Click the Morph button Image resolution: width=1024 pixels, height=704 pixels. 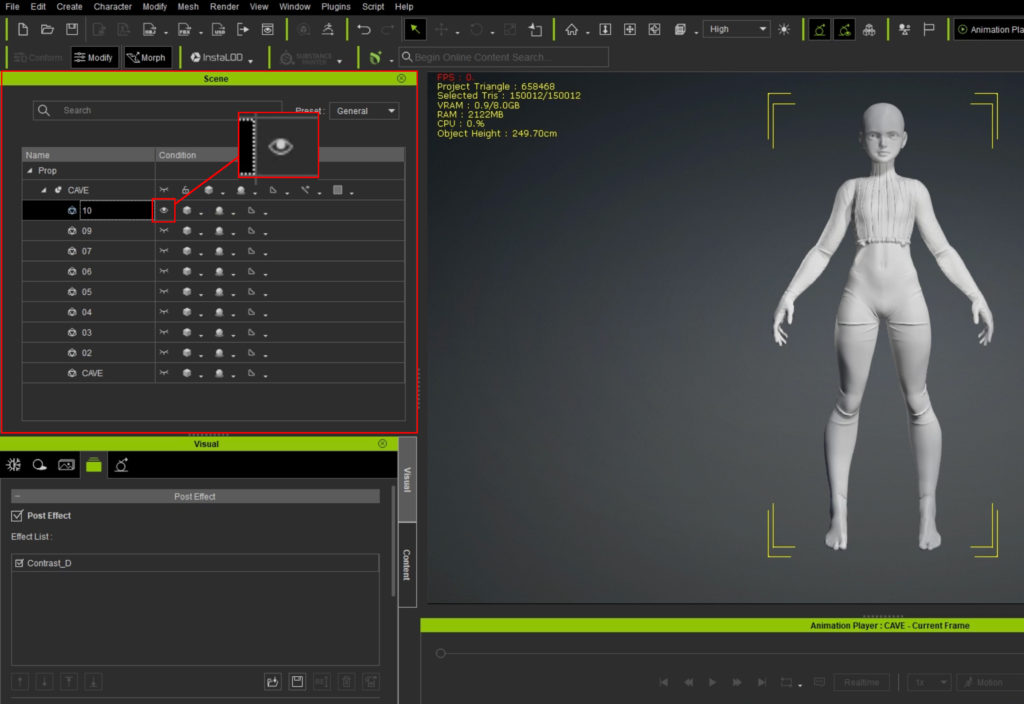(x=146, y=58)
